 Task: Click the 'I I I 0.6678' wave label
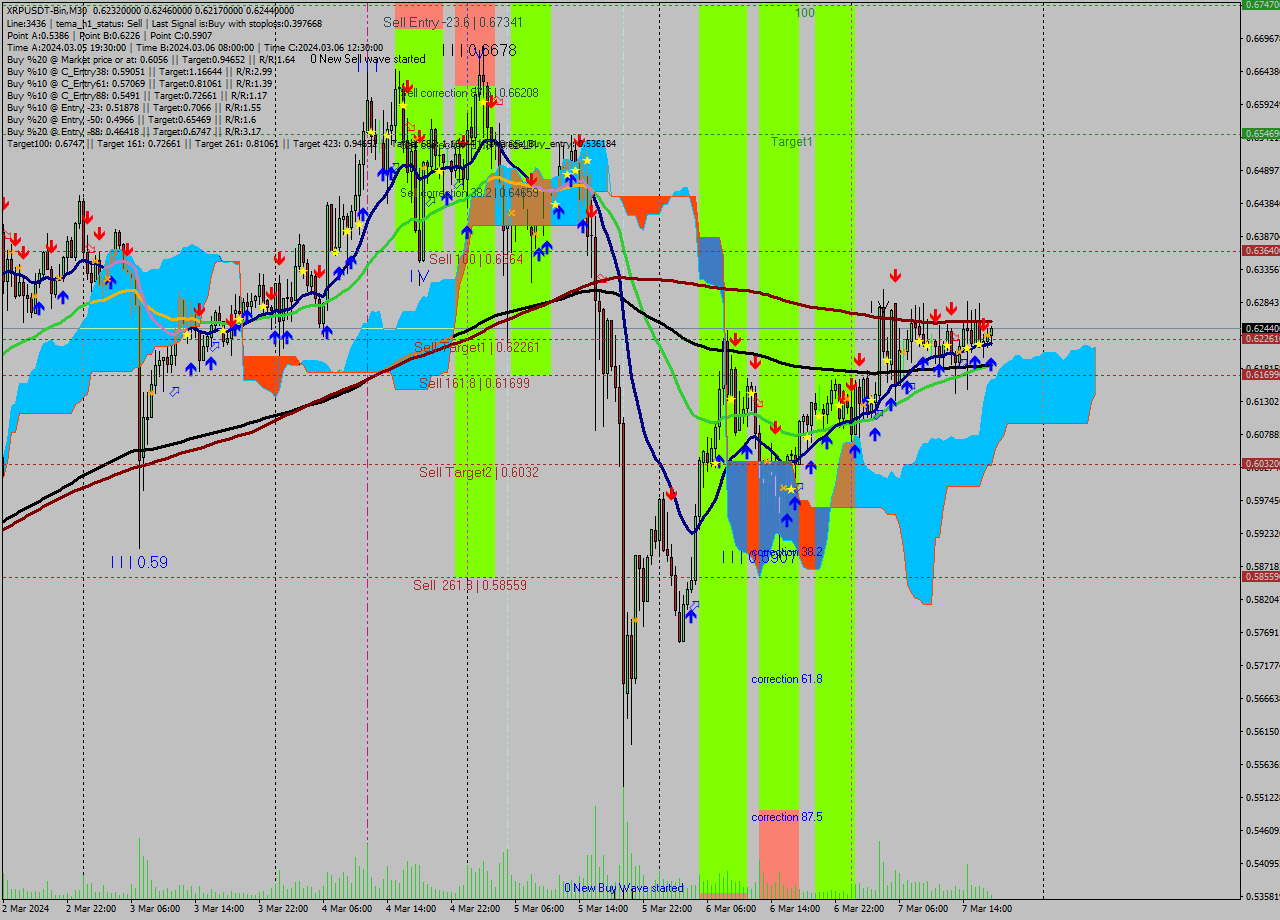479,49
